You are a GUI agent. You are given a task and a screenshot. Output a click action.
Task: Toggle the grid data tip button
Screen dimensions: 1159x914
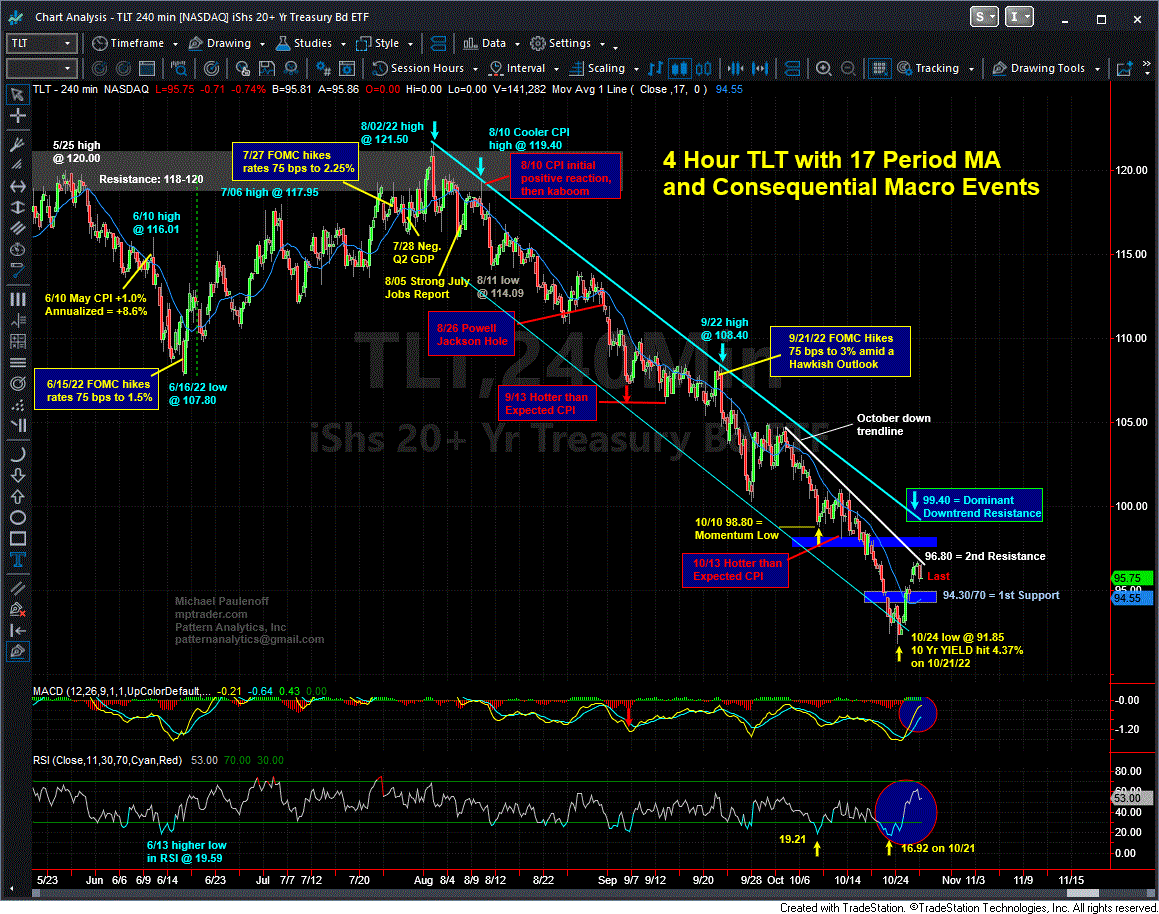[x=879, y=69]
